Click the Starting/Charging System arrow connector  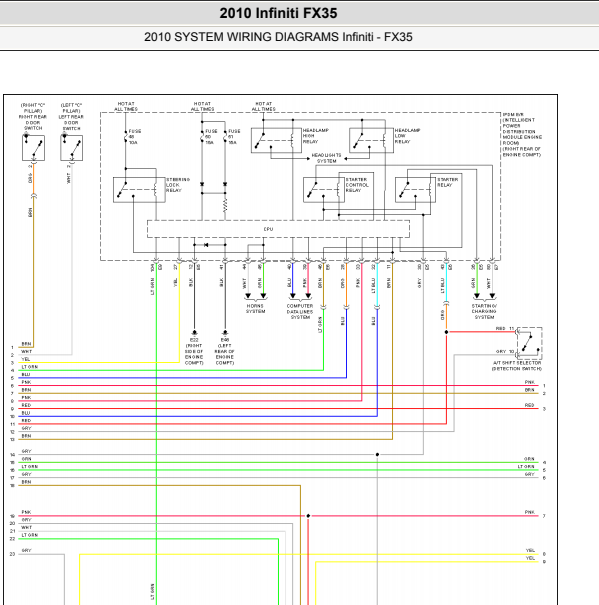pos(484,296)
